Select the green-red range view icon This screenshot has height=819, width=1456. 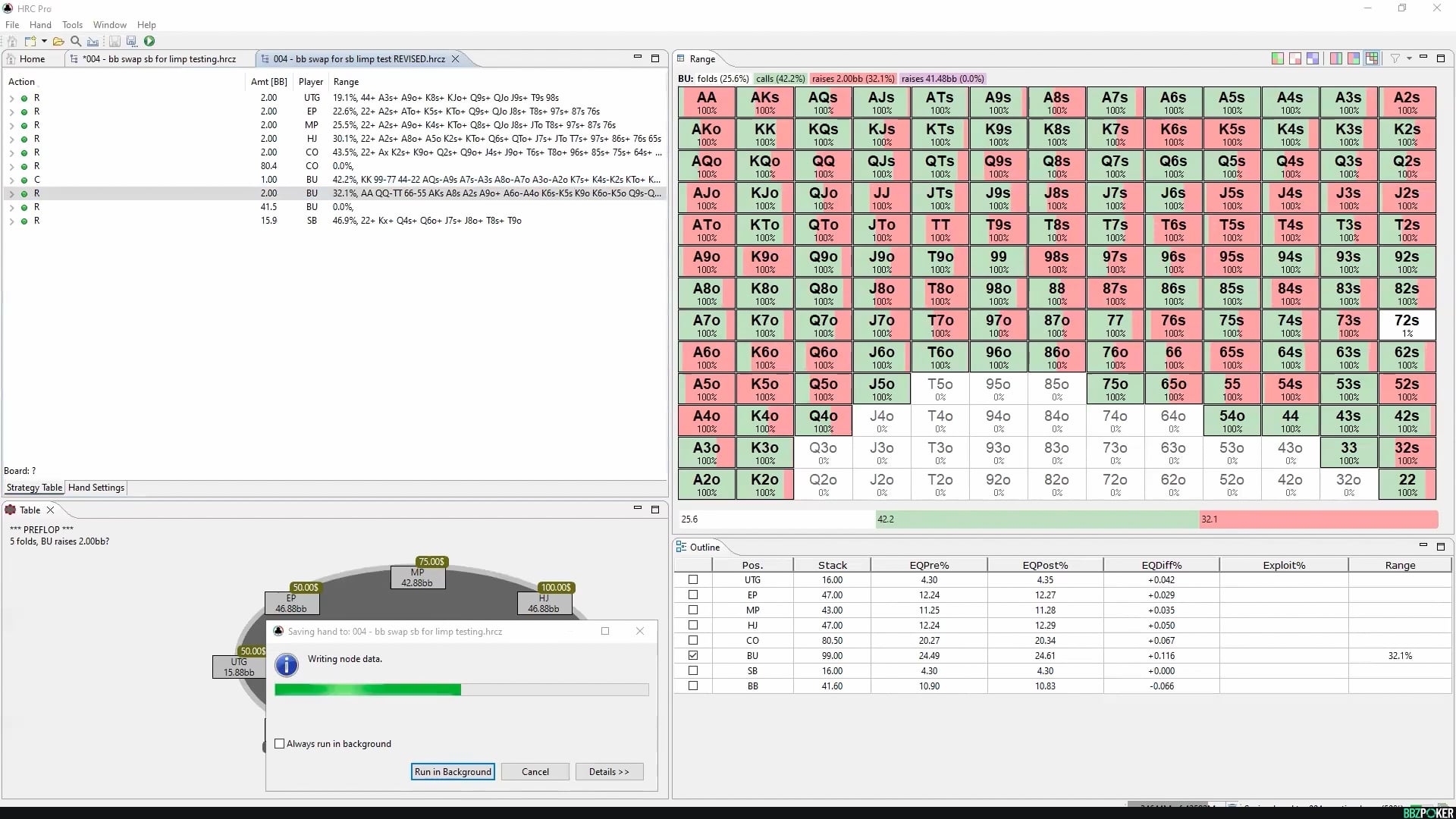[1278, 58]
